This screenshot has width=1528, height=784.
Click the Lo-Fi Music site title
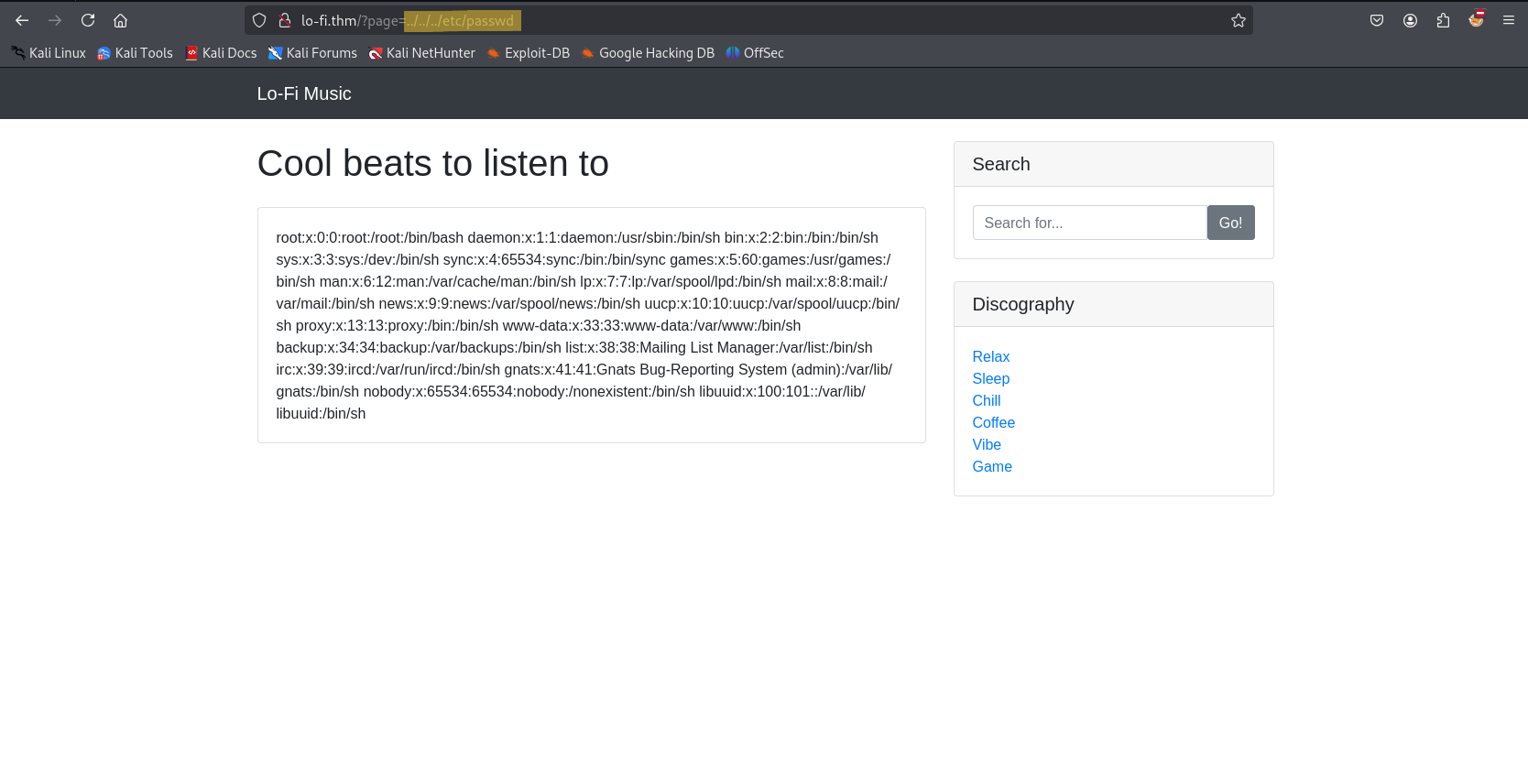tap(304, 93)
